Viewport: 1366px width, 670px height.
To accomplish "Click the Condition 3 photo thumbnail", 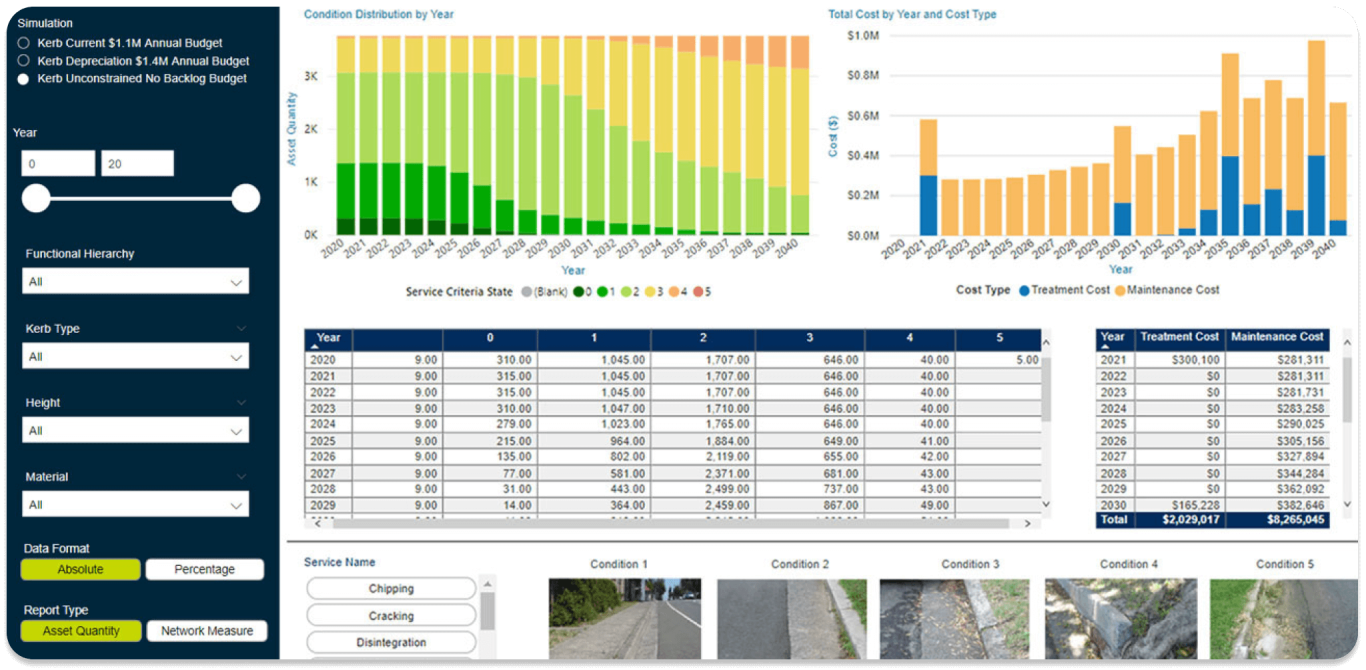I will click(955, 620).
